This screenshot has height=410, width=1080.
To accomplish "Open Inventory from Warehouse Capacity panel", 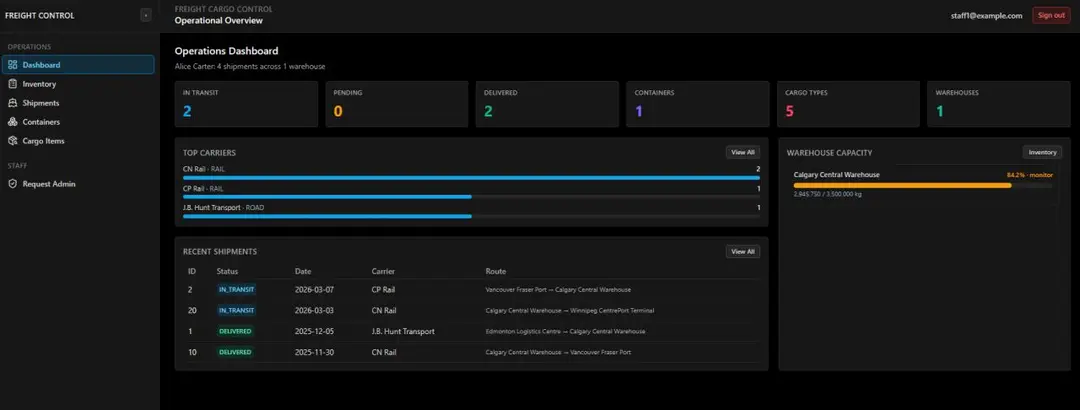I will [1042, 152].
